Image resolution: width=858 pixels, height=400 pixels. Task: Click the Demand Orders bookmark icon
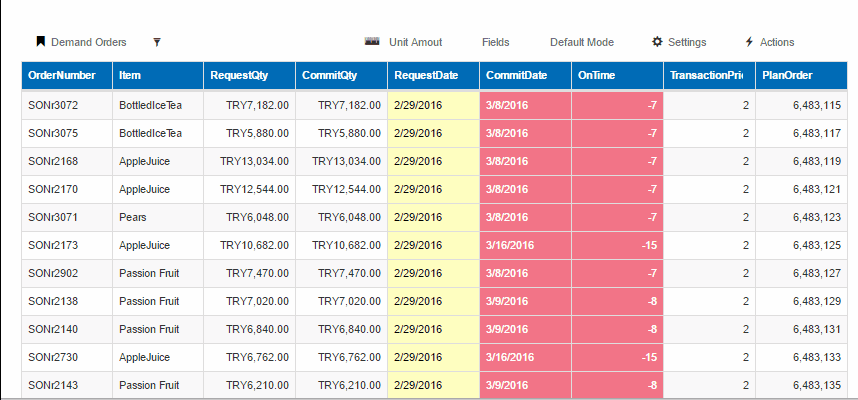(41, 42)
